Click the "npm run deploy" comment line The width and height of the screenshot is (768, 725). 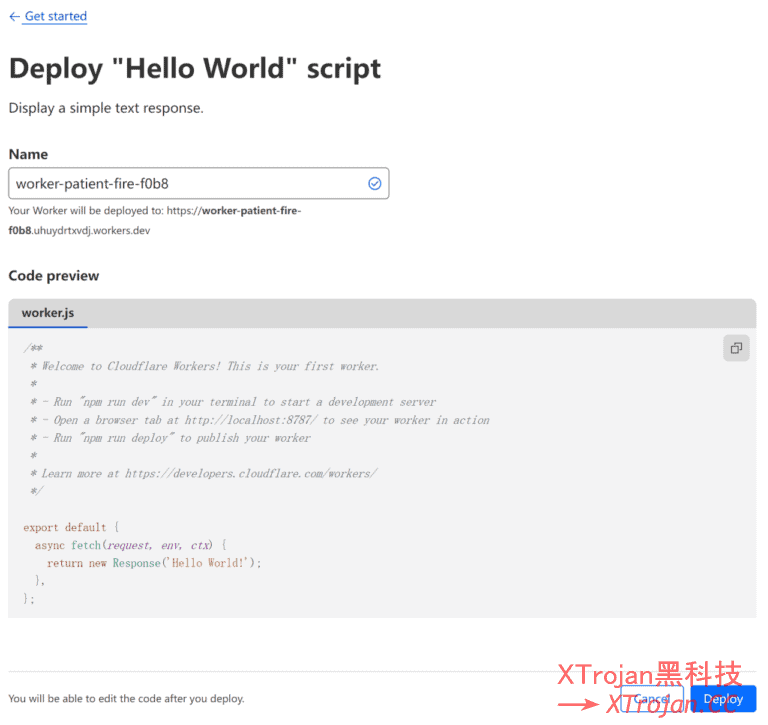pyautogui.click(x=170, y=438)
